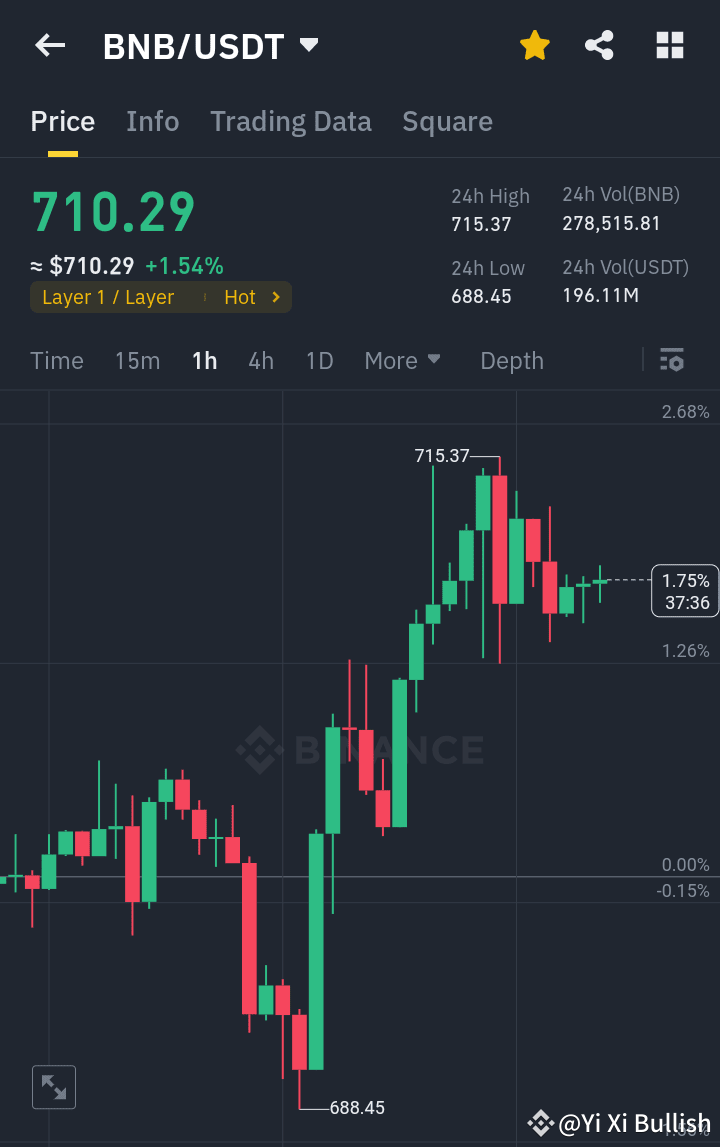
Task: Toggle the 1h timeframe selection
Action: [204, 360]
